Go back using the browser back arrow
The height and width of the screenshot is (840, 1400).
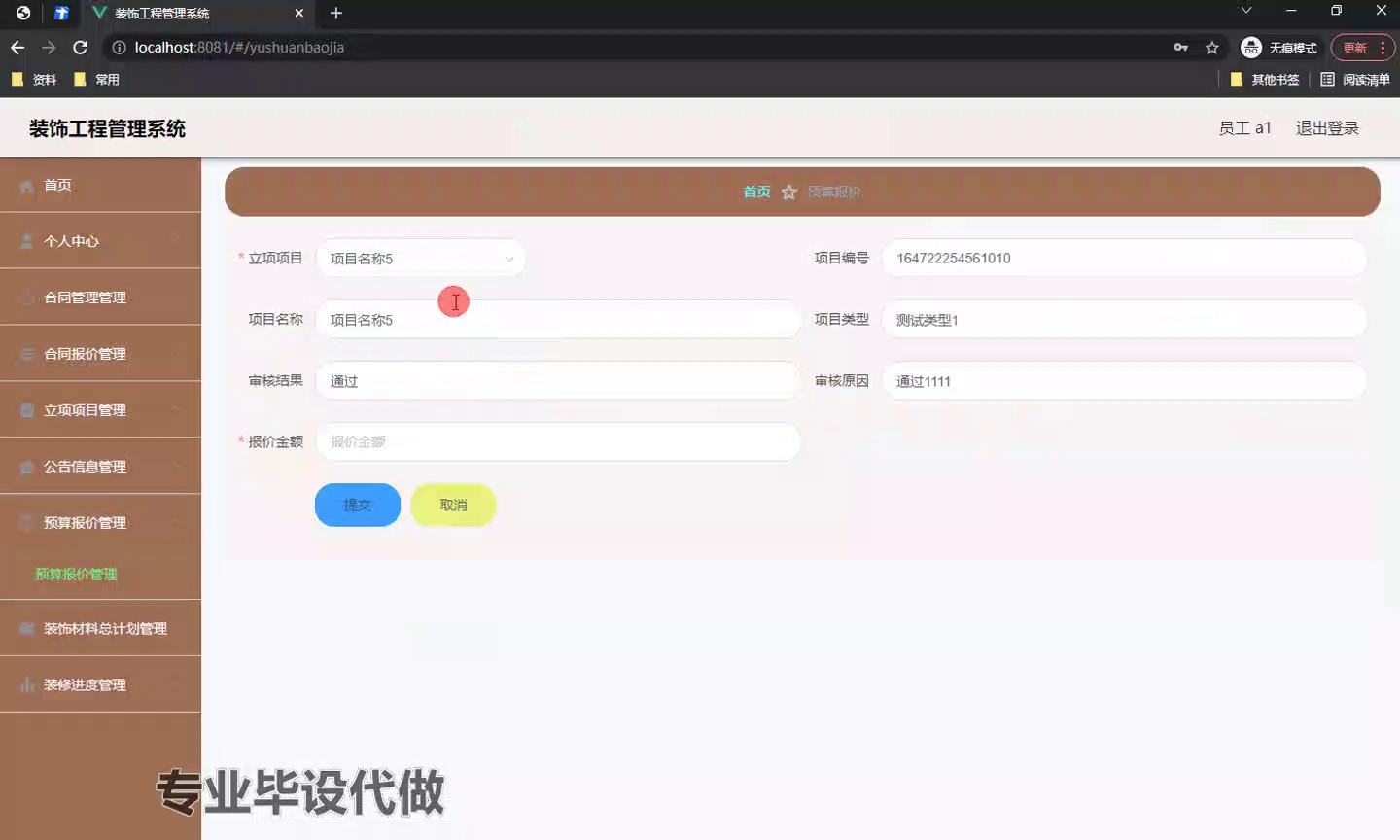coord(17,48)
